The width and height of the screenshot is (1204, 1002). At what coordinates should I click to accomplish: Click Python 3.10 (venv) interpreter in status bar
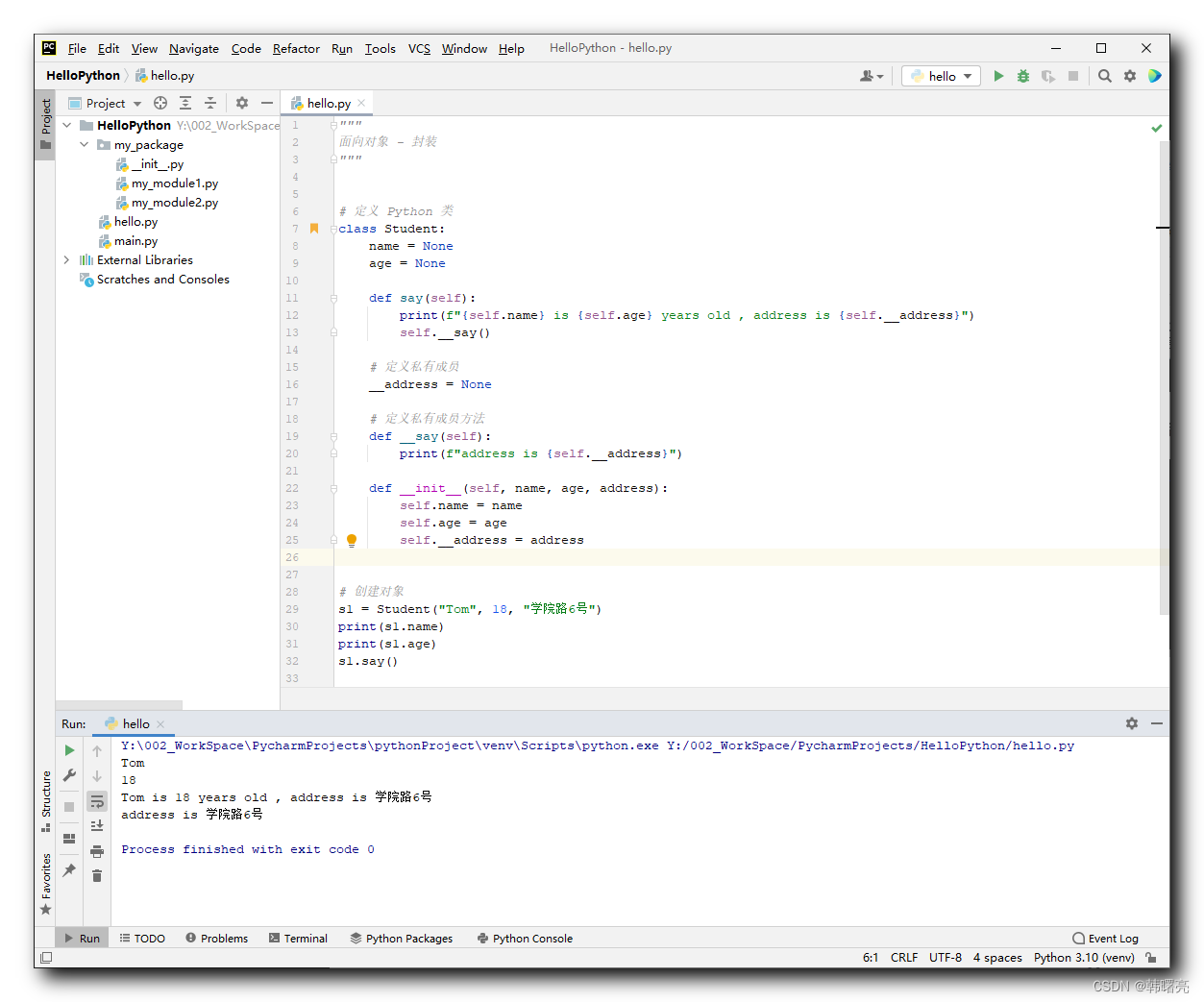click(x=1084, y=958)
